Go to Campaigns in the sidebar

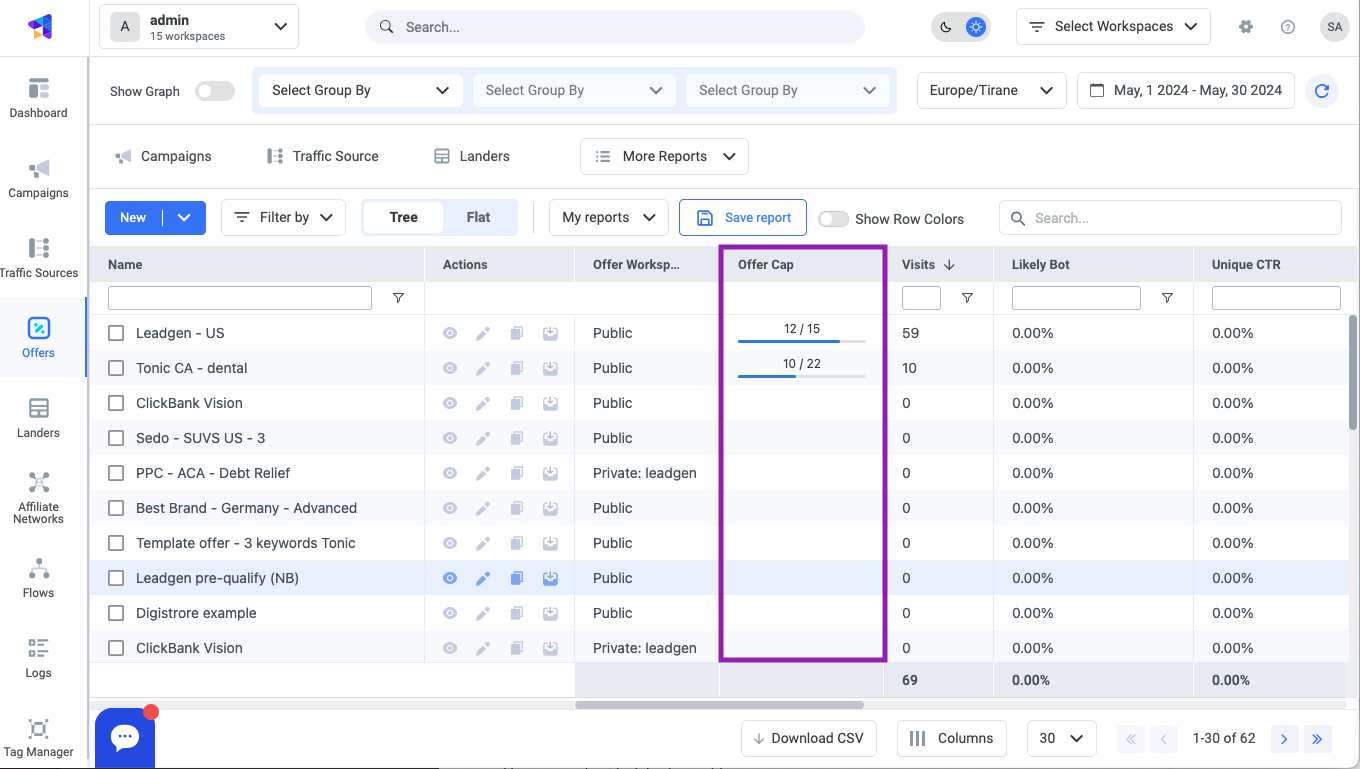39,178
